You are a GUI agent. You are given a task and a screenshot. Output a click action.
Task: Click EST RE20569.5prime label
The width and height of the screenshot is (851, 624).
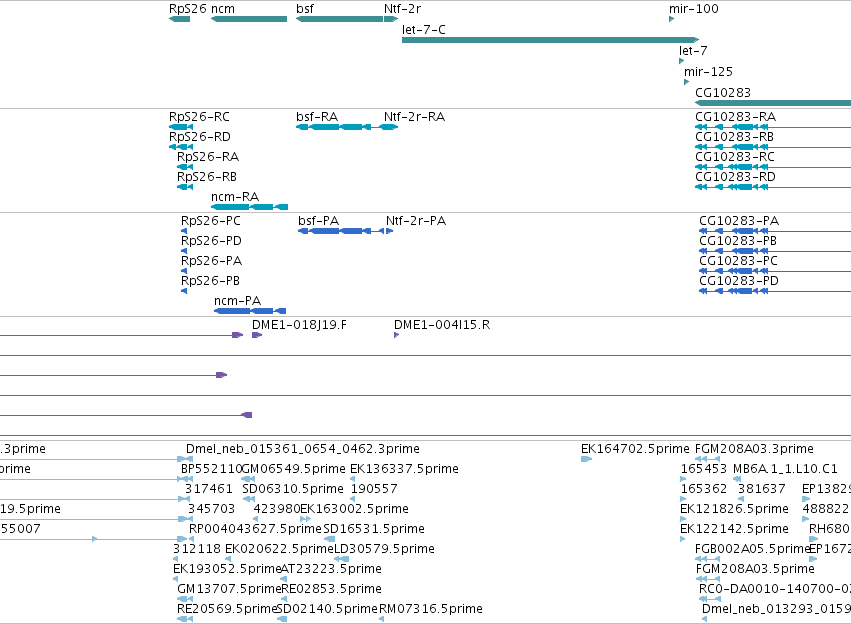[x=227, y=609]
